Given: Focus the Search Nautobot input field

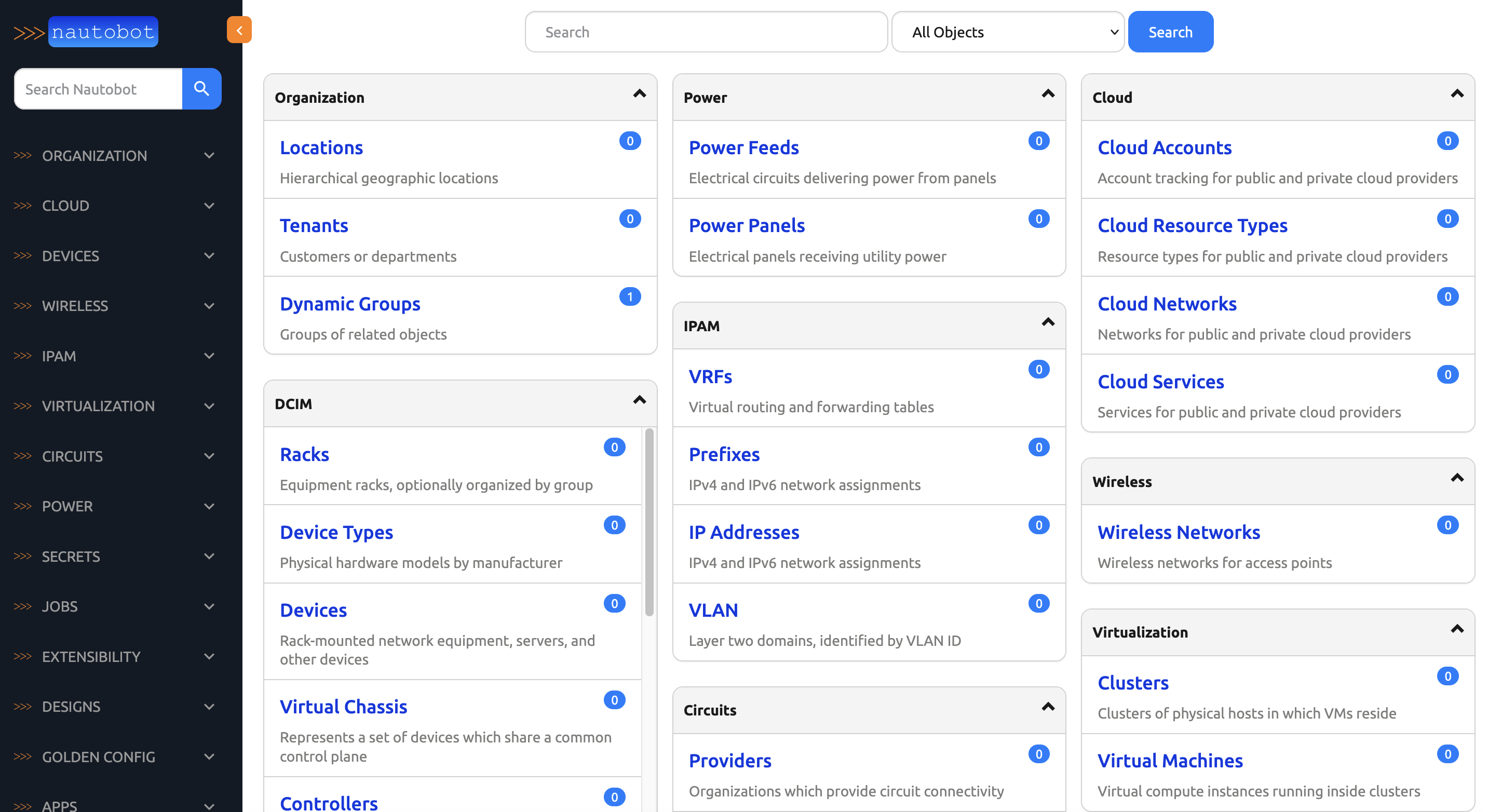Looking at the screenshot, I should (98, 89).
